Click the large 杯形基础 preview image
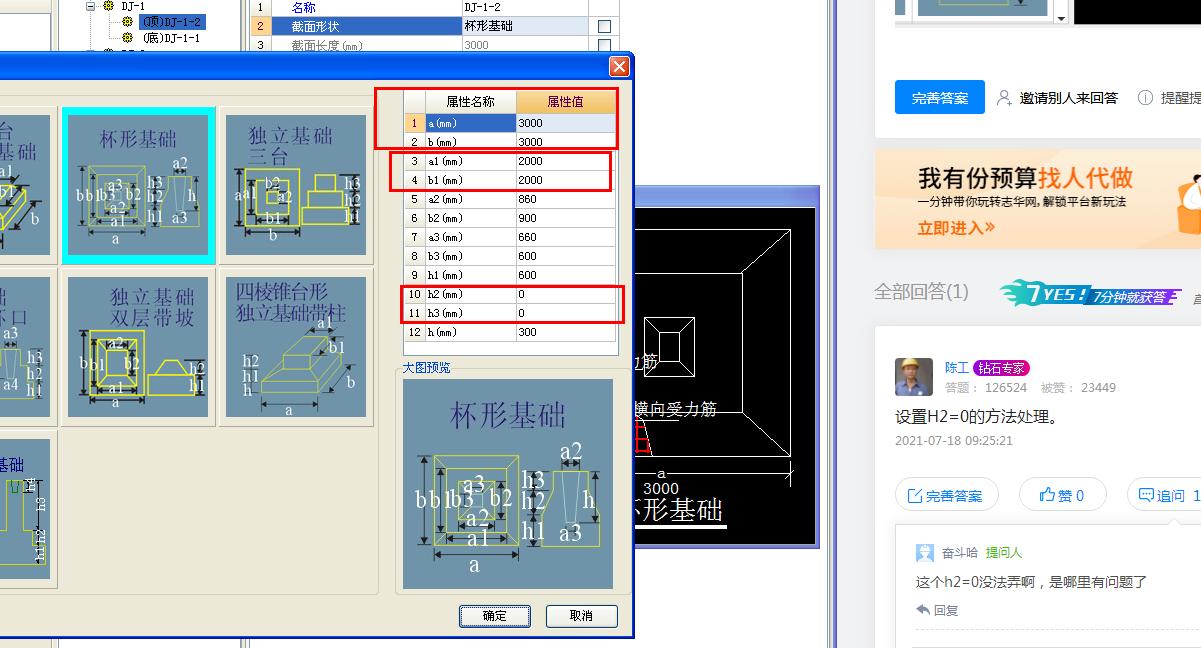The height and width of the screenshot is (648, 1201). [x=508, y=484]
